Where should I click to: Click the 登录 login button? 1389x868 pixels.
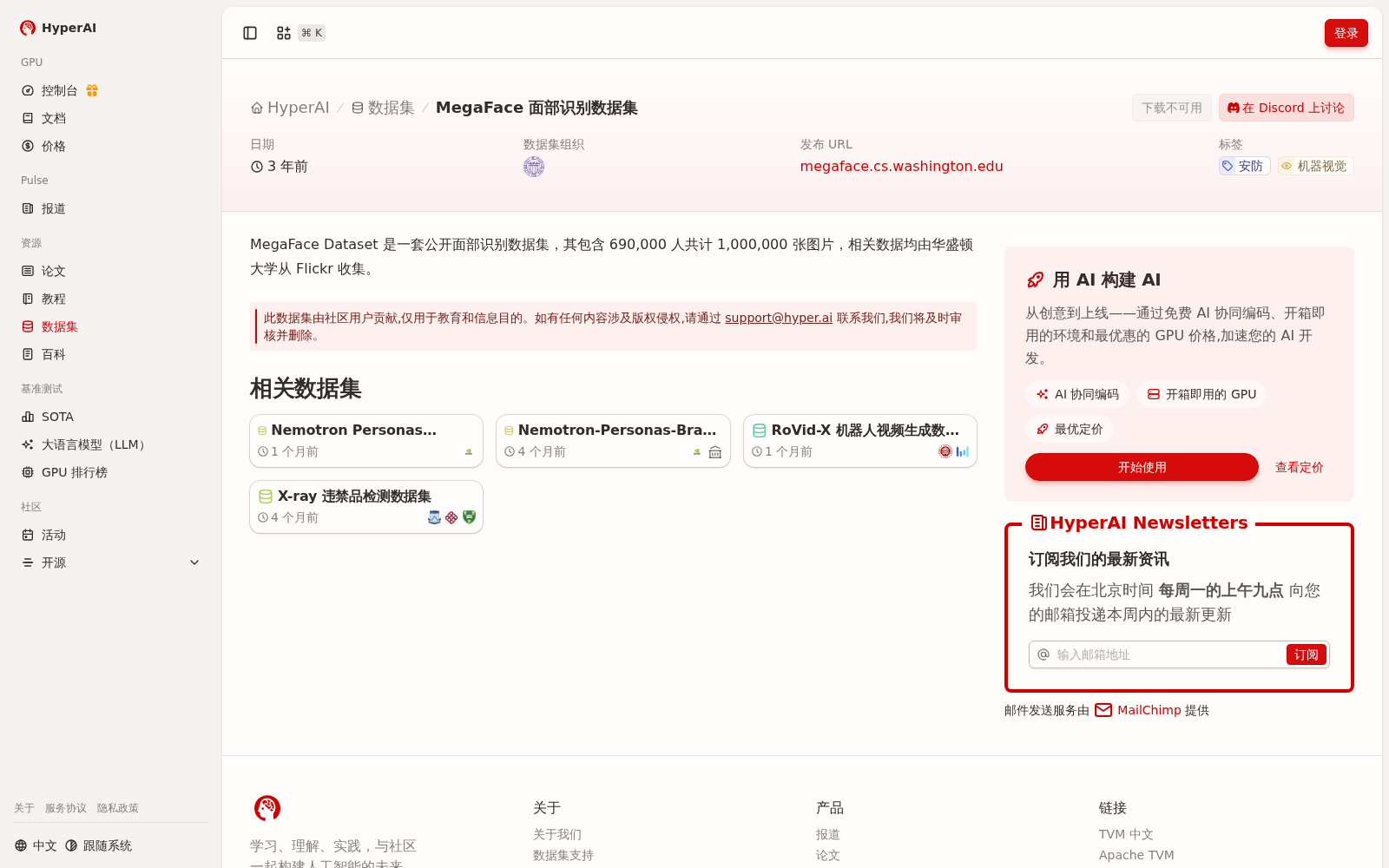(1346, 33)
